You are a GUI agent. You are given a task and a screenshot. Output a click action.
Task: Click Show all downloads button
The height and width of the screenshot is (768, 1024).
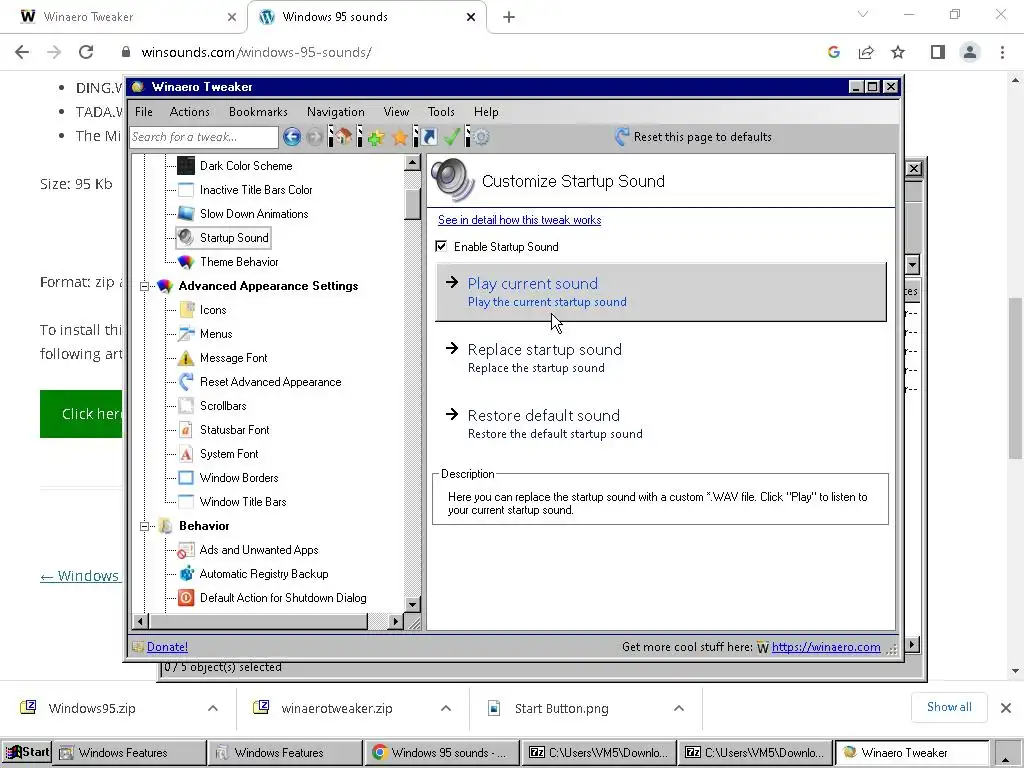(x=949, y=707)
